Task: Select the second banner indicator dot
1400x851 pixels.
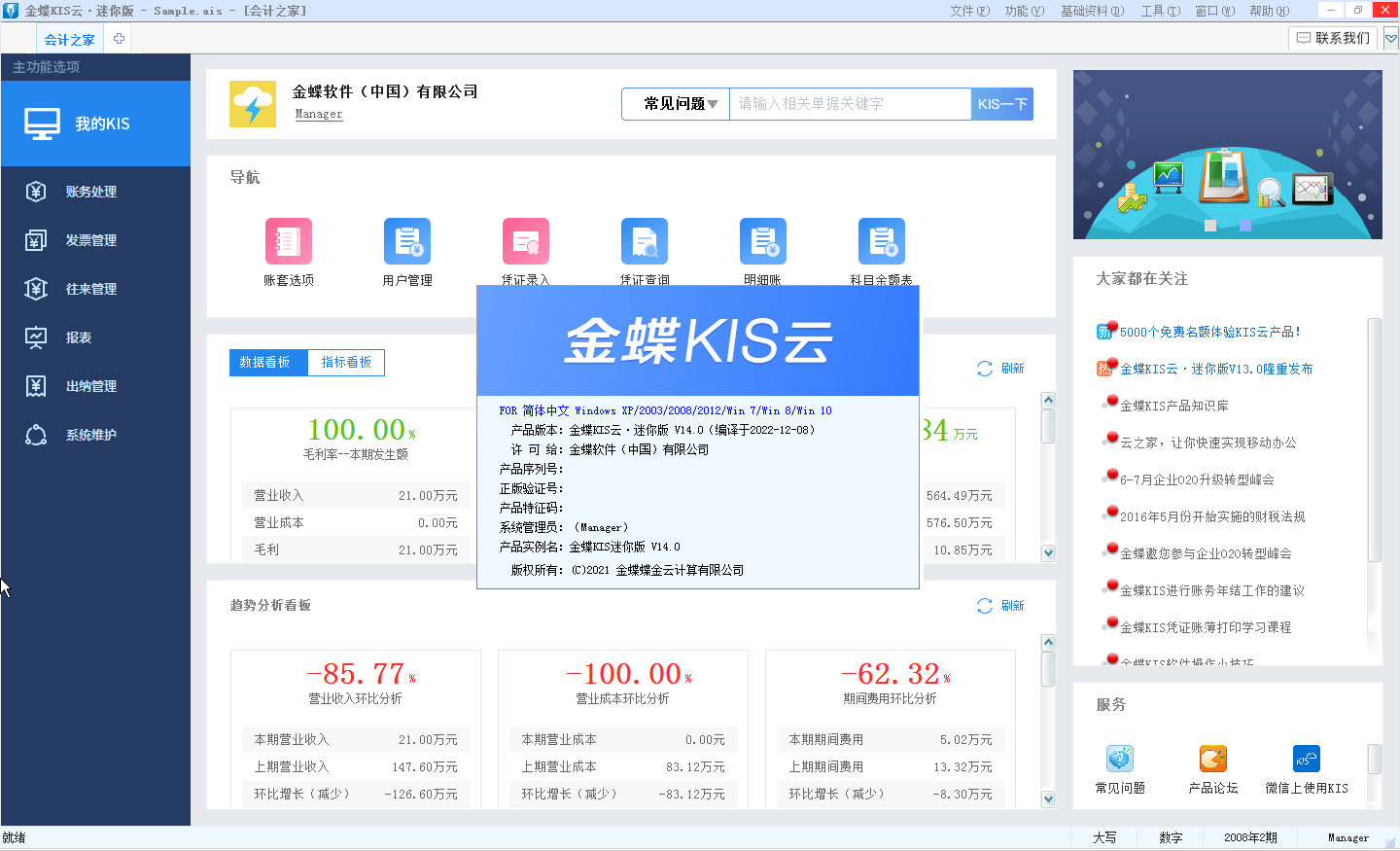Action: point(1247,226)
